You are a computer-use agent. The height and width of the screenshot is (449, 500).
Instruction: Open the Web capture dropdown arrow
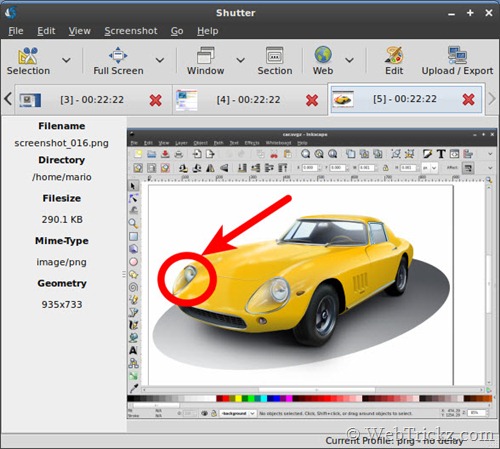pyautogui.click(x=349, y=60)
